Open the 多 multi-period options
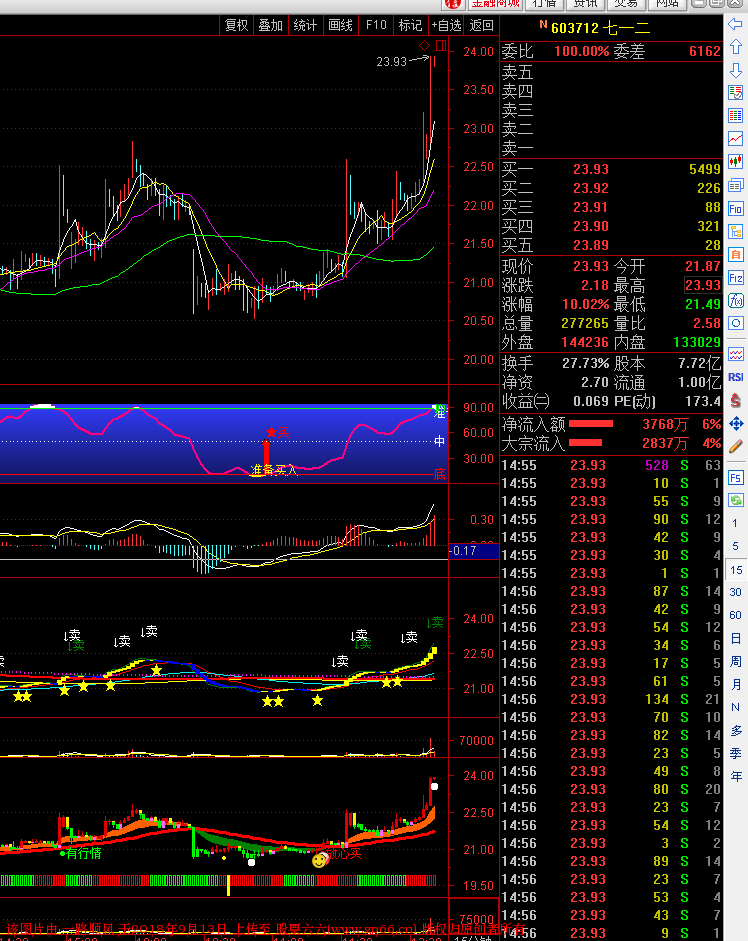The width and height of the screenshot is (748, 941). 736,731
